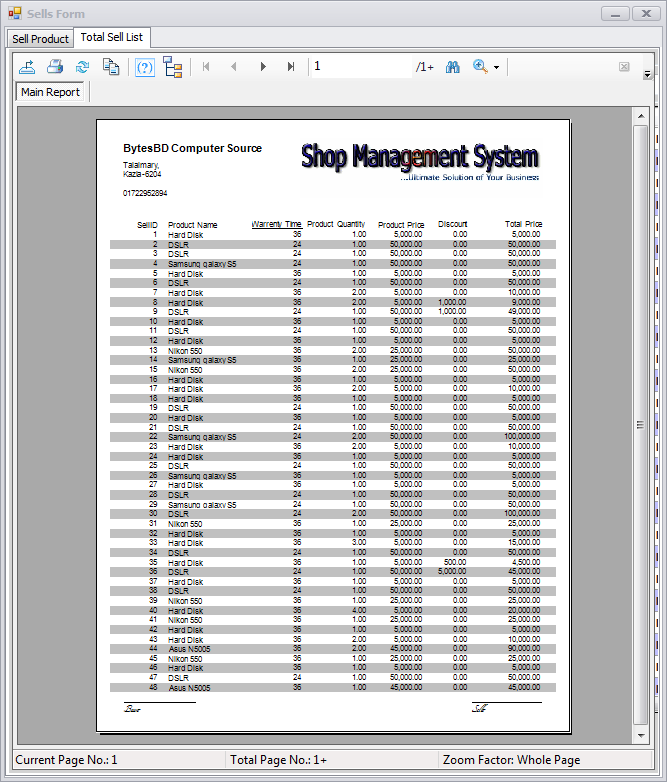This screenshot has width=667, height=782.
Task: Click the Shop Management System logo
Action: pyautogui.click(x=420, y=157)
